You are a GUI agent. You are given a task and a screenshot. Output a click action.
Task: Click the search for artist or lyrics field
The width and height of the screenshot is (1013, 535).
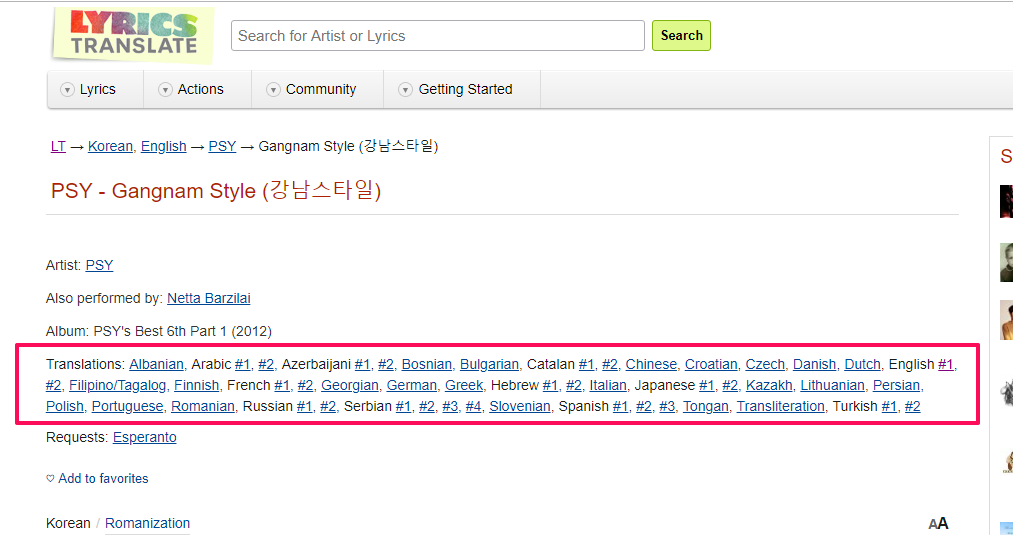(437, 36)
